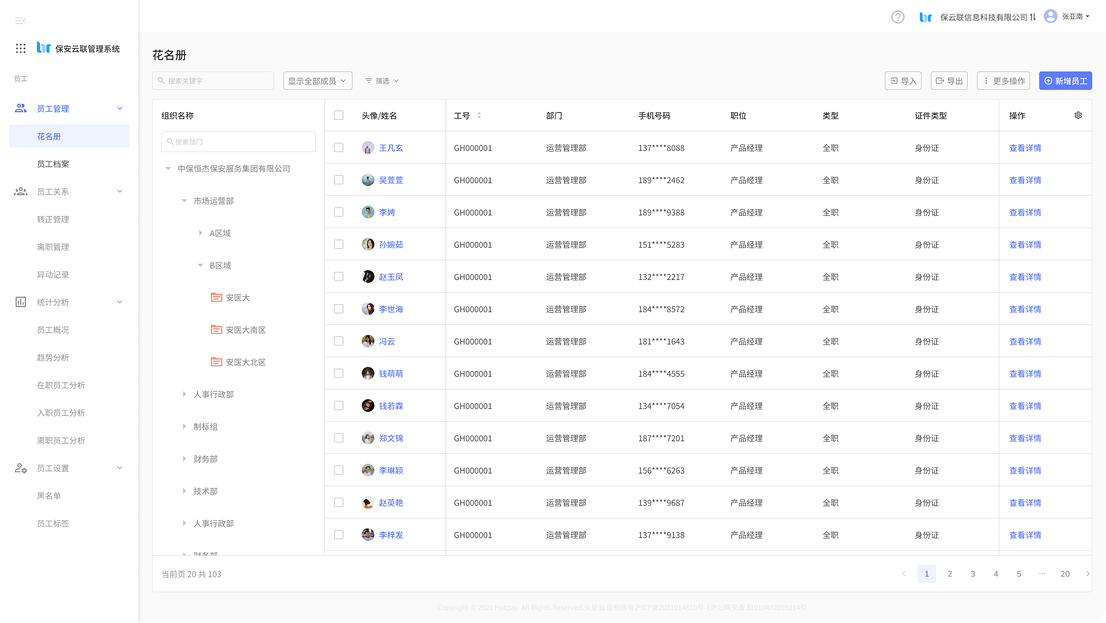Check the box for 吴萱萱 row
1106x623 pixels.
[339, 180]
